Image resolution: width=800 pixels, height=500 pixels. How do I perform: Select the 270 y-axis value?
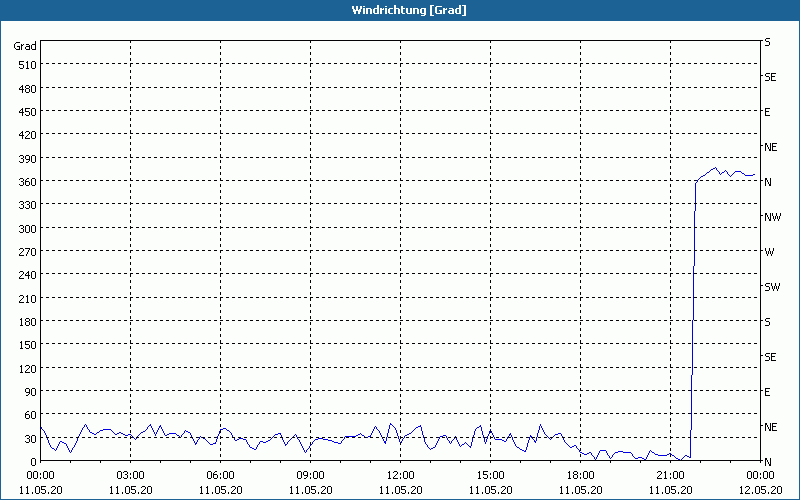(x=28, y=252)
